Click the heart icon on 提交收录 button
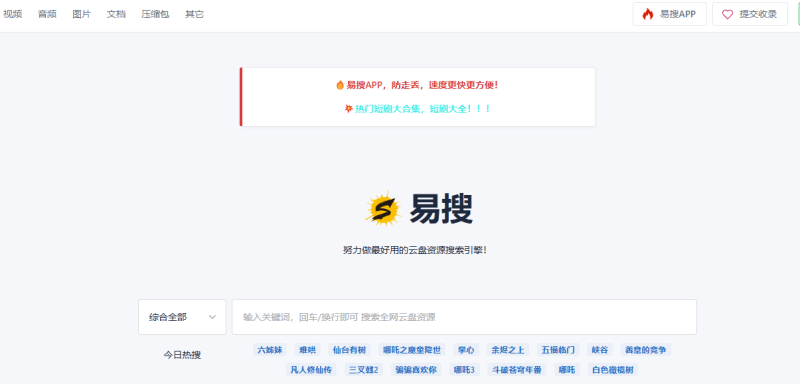 728,14
